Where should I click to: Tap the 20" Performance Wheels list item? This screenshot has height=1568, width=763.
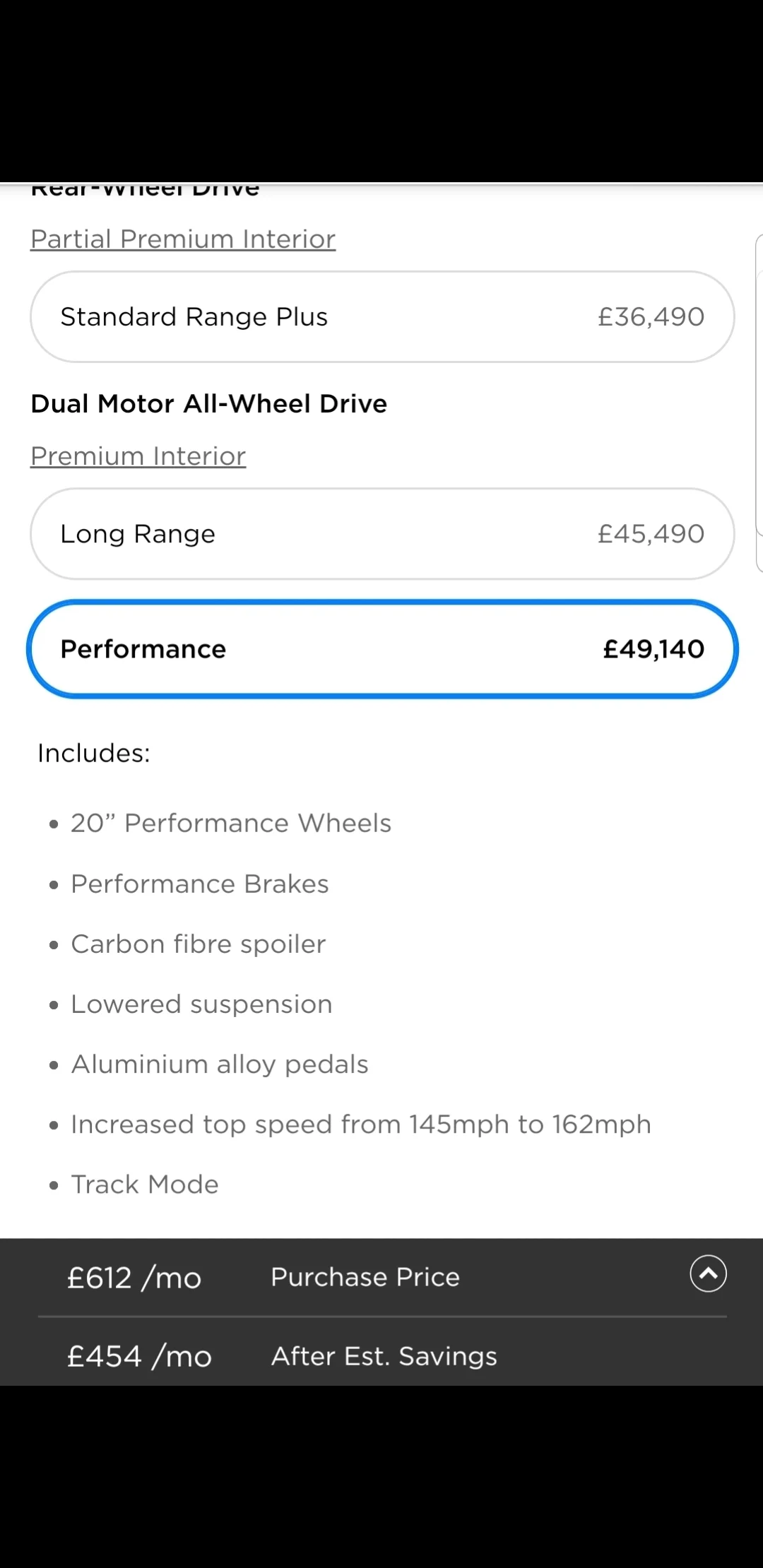click(230, 823)
